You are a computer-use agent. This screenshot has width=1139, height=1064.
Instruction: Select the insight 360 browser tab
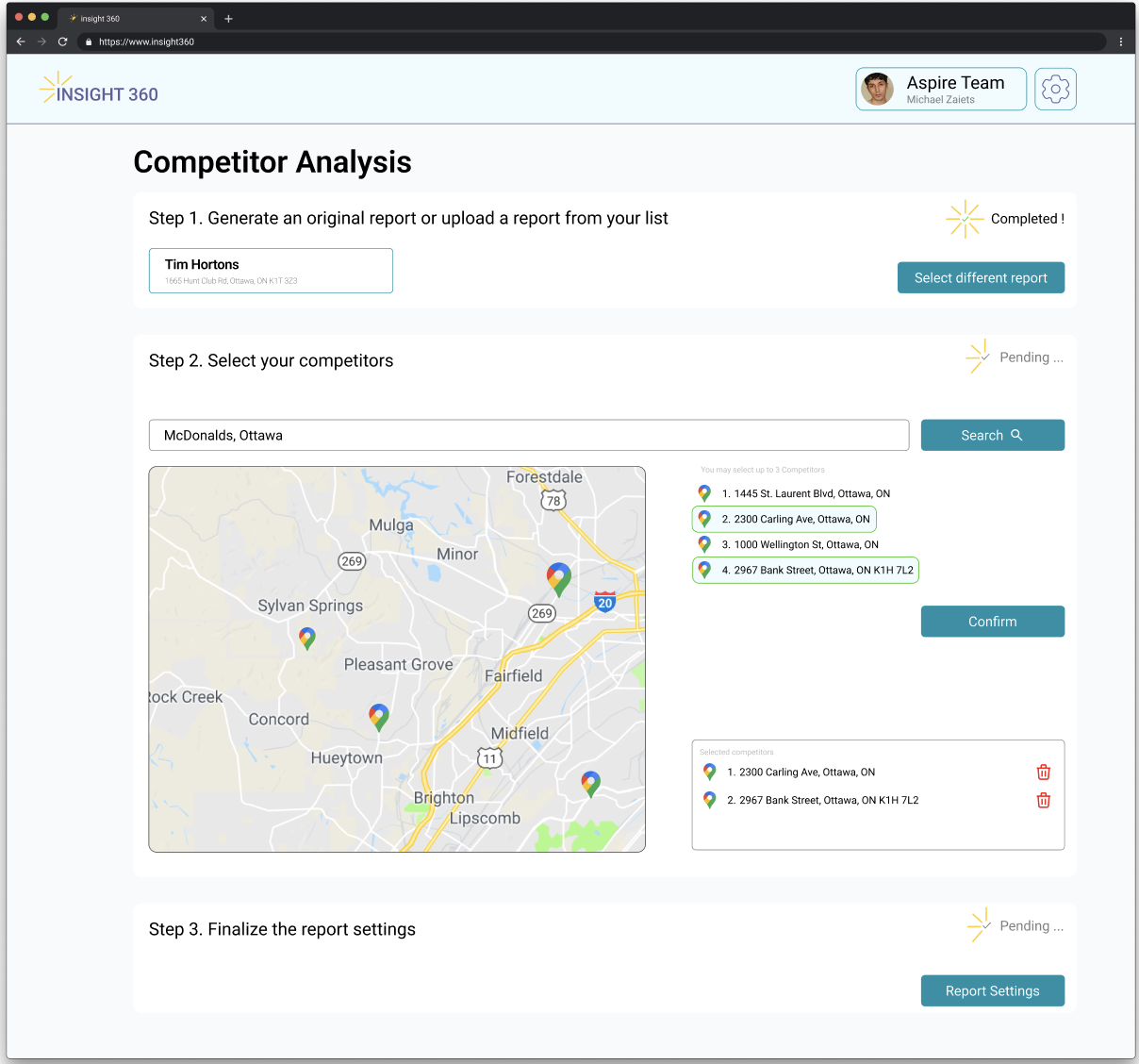pyautogui.click(x=136, y=19)
